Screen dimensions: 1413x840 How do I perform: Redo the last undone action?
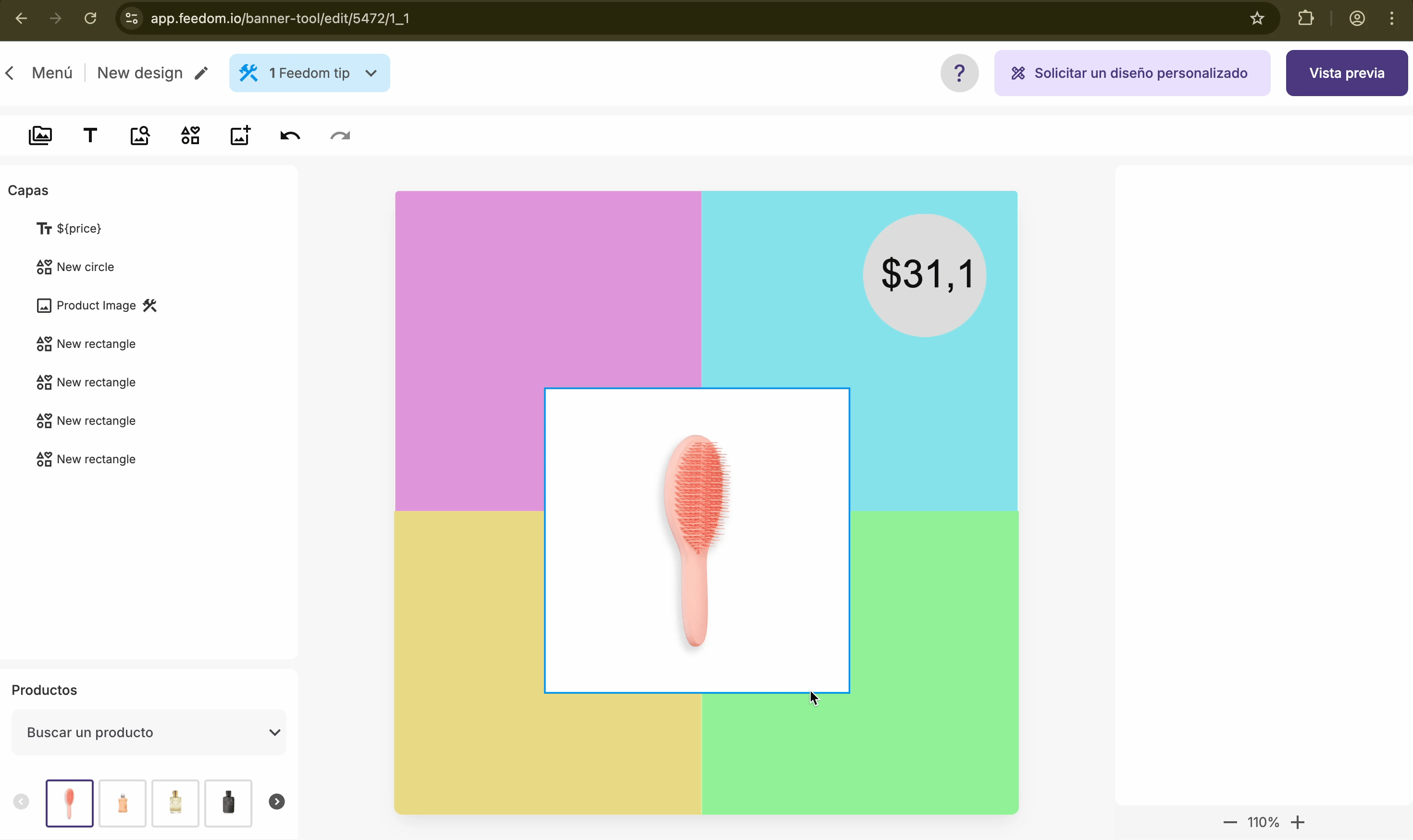(x=340, y=136)
